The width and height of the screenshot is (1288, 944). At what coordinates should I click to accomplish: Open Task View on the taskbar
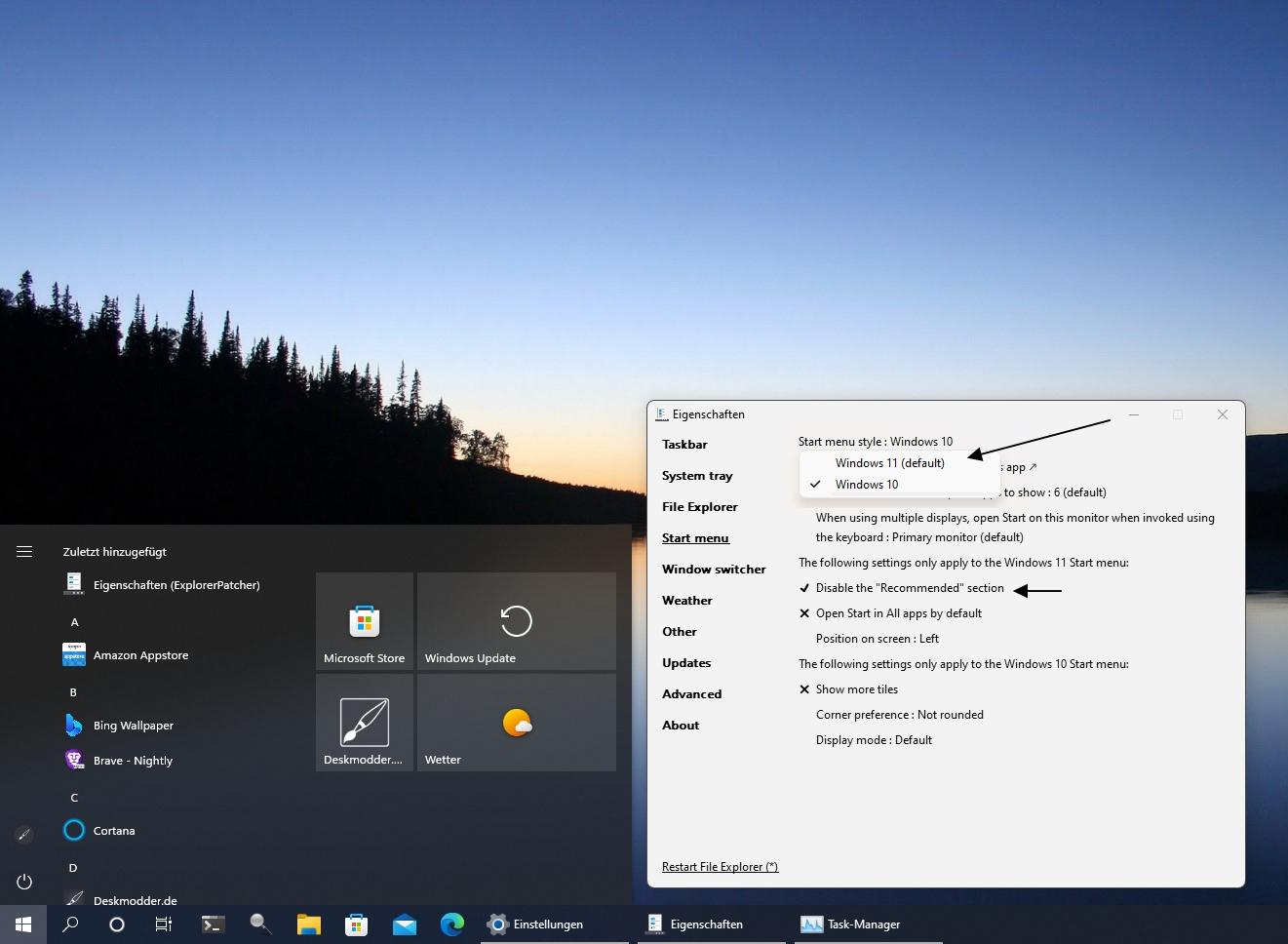pyautogui.click(x=164, y=924)
